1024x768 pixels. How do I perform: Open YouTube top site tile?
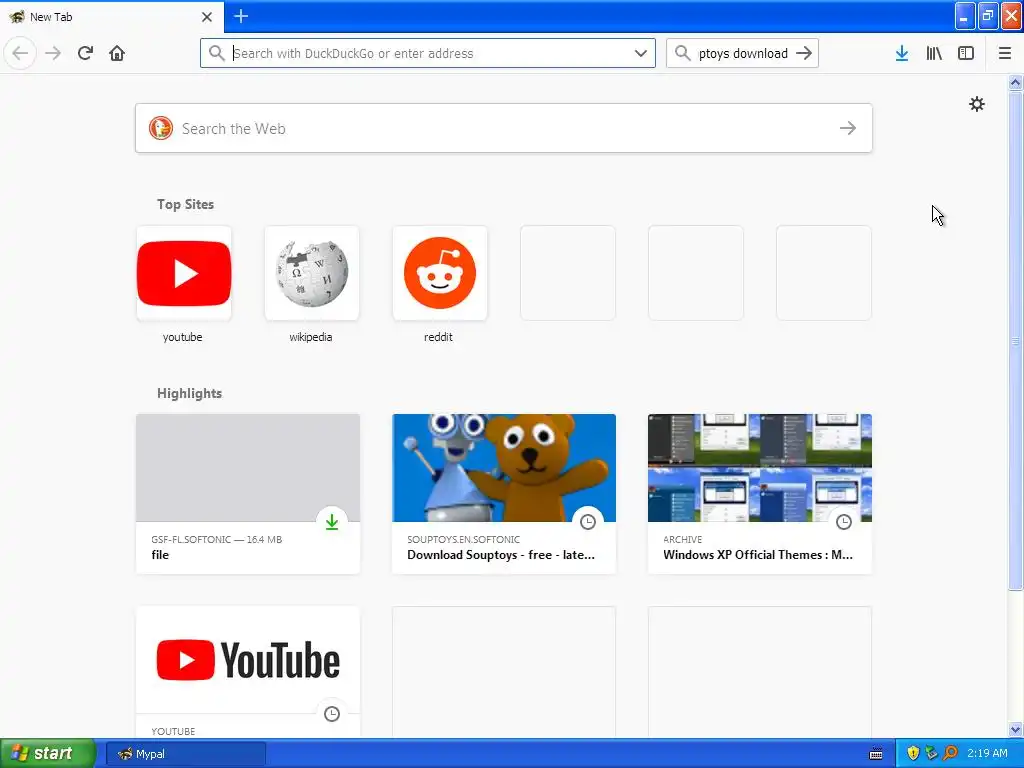(184, 273)
